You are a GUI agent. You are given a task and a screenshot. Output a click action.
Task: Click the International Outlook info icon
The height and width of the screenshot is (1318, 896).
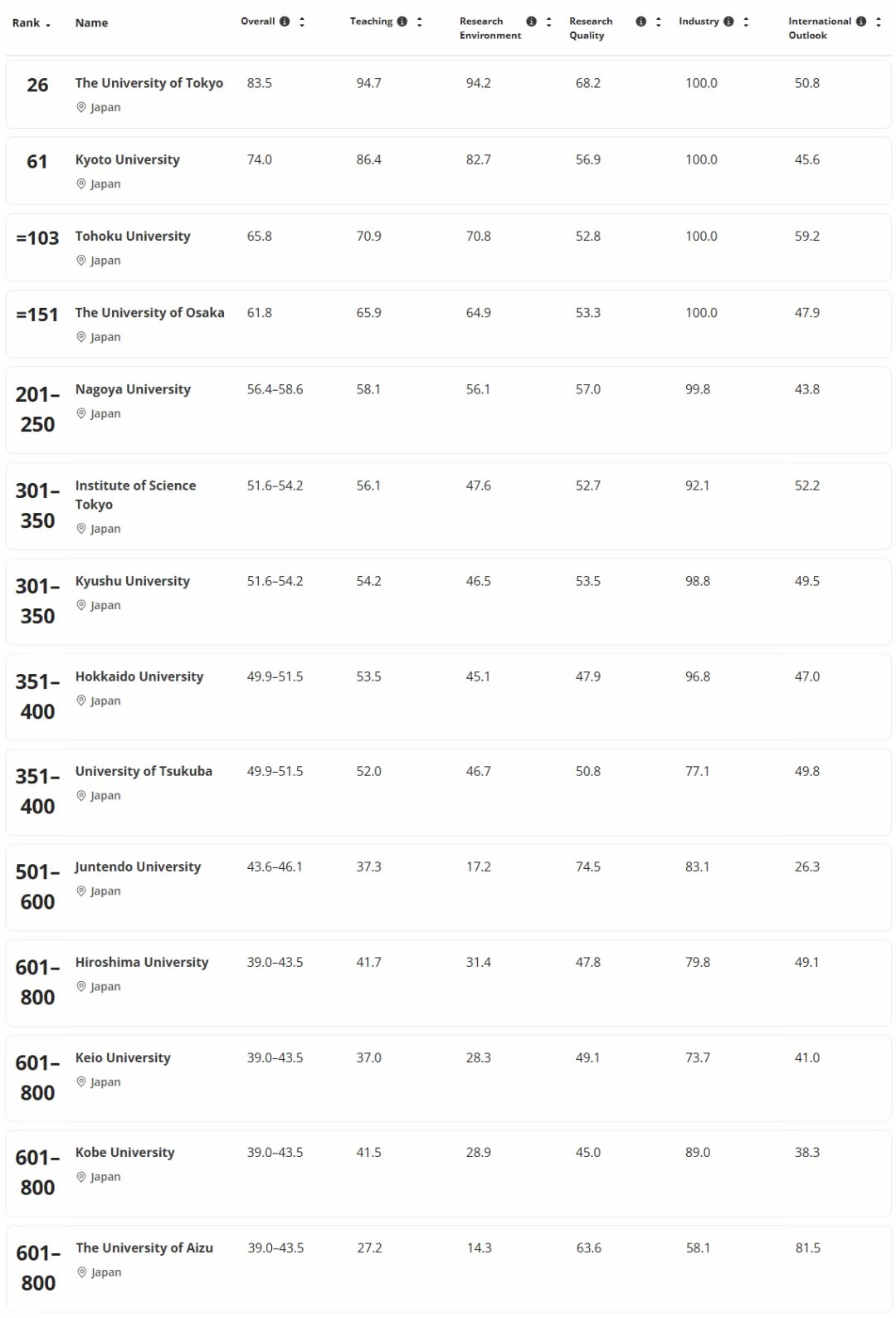(x=861, y=22)
